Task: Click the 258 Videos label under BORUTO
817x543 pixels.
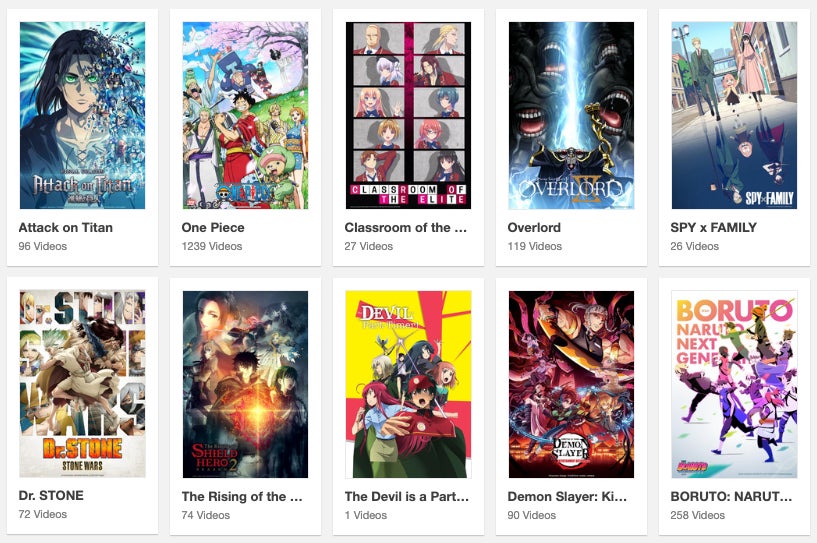Action: click(698, 515)
